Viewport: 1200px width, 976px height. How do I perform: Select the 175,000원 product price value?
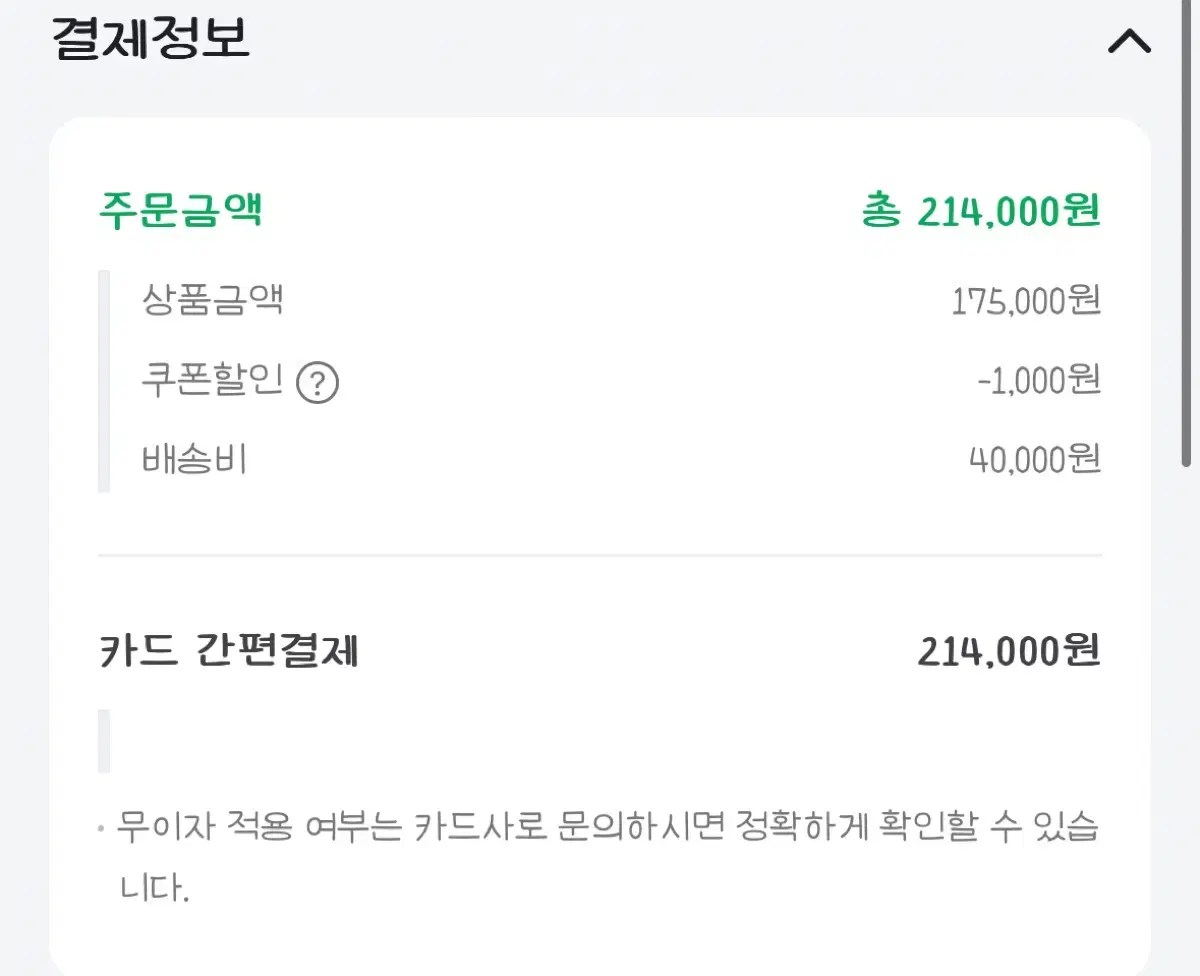click(1028, 300)
